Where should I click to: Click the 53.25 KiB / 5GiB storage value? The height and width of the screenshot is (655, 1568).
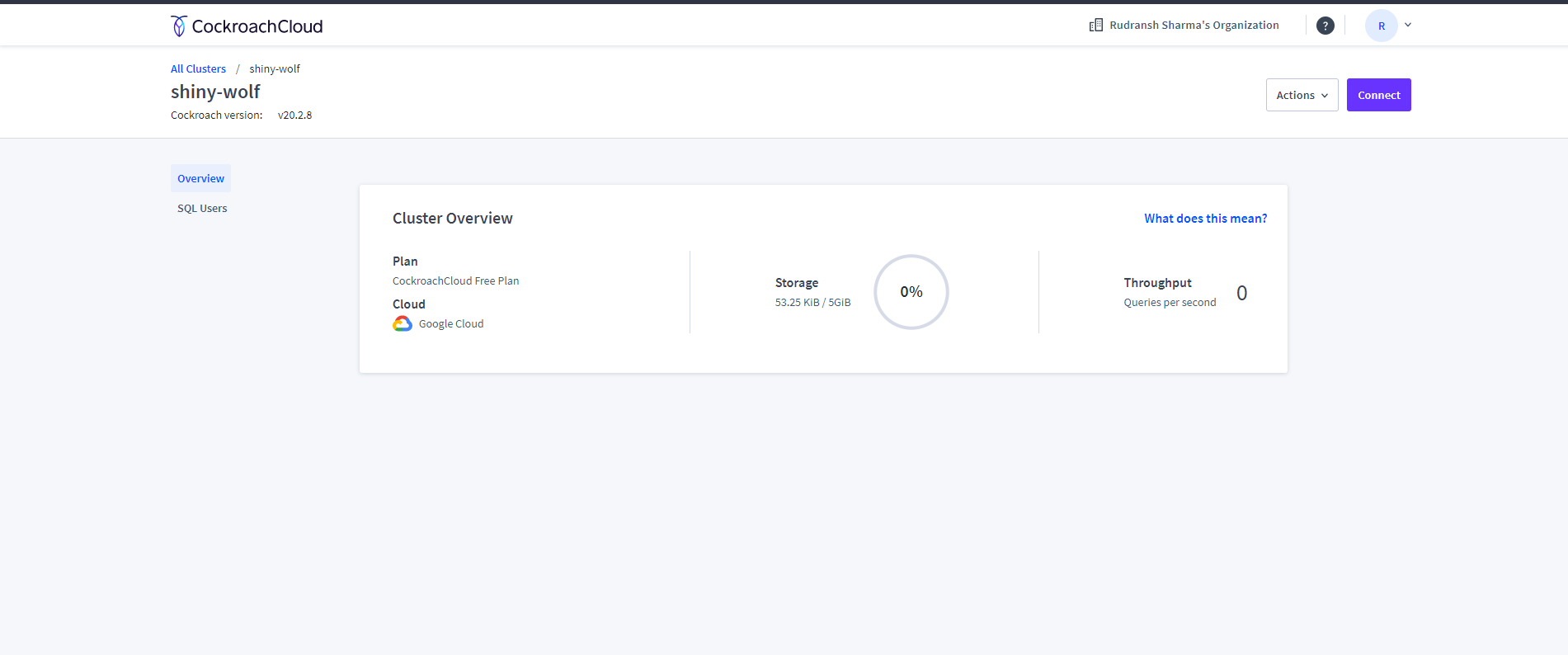pos(813,303)
